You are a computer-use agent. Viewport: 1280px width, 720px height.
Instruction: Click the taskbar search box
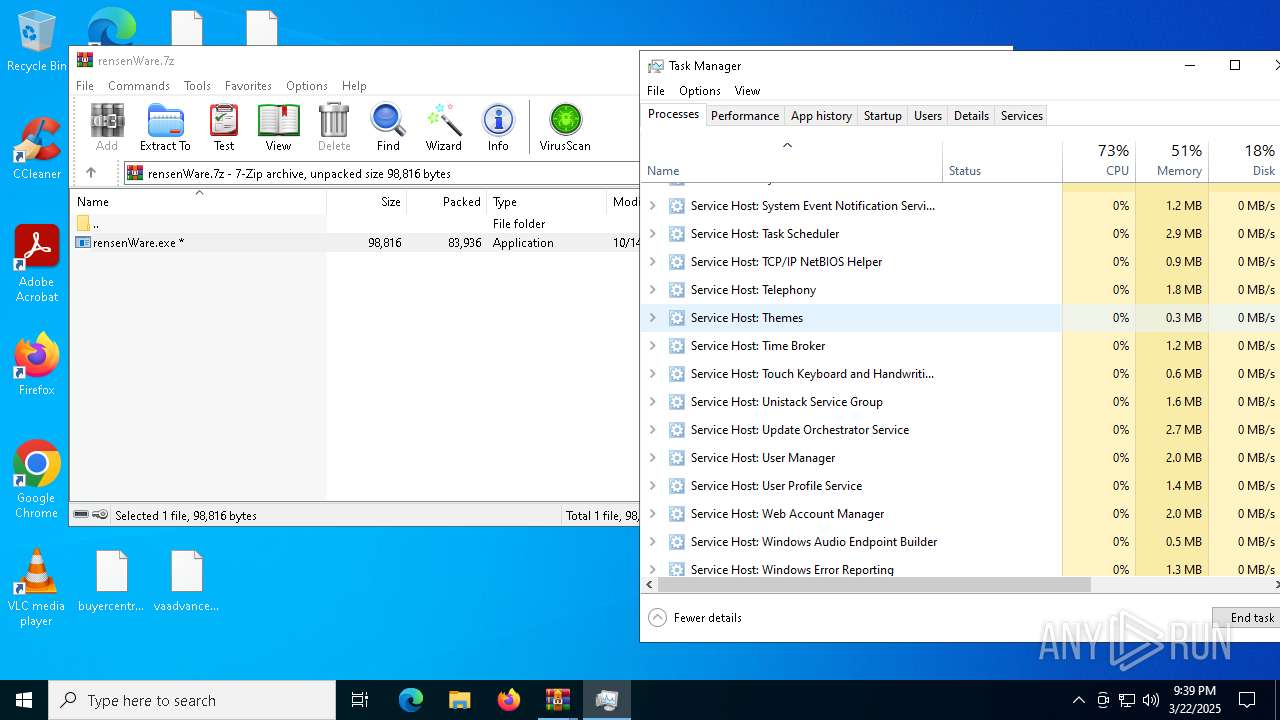(192, 700)
